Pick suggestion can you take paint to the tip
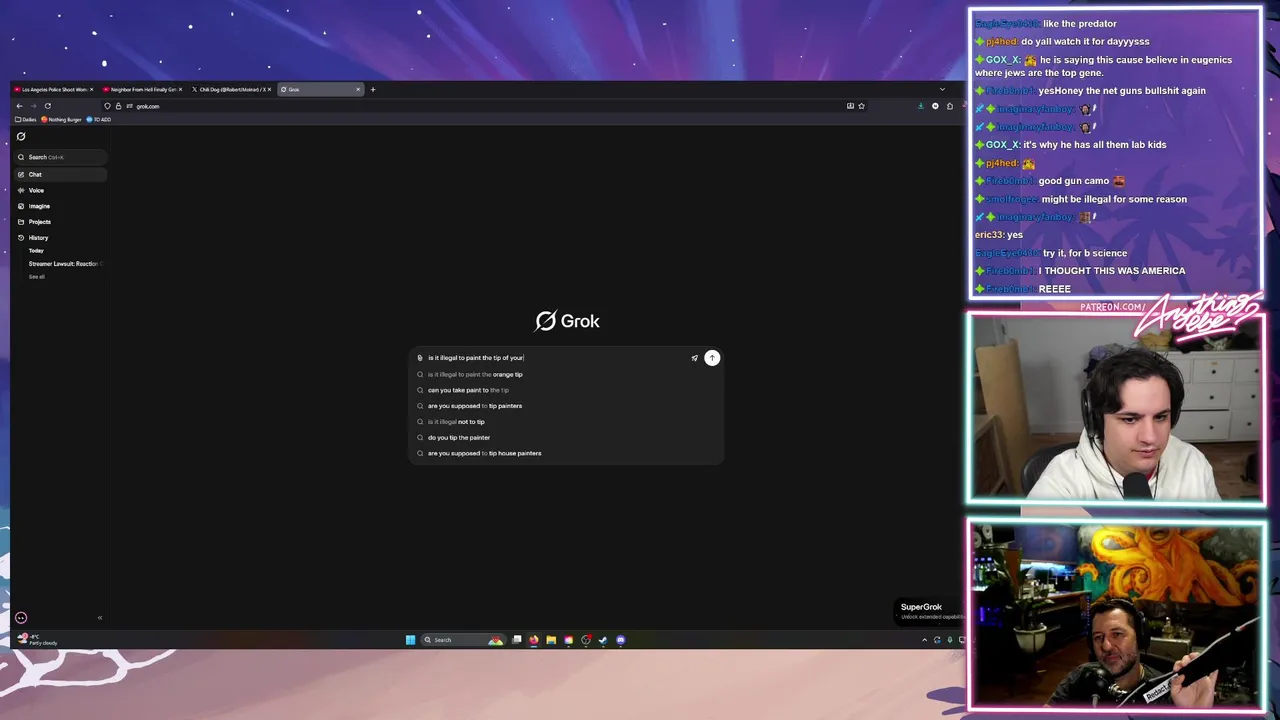This screenshot has height=720, width=1280. 566,390
